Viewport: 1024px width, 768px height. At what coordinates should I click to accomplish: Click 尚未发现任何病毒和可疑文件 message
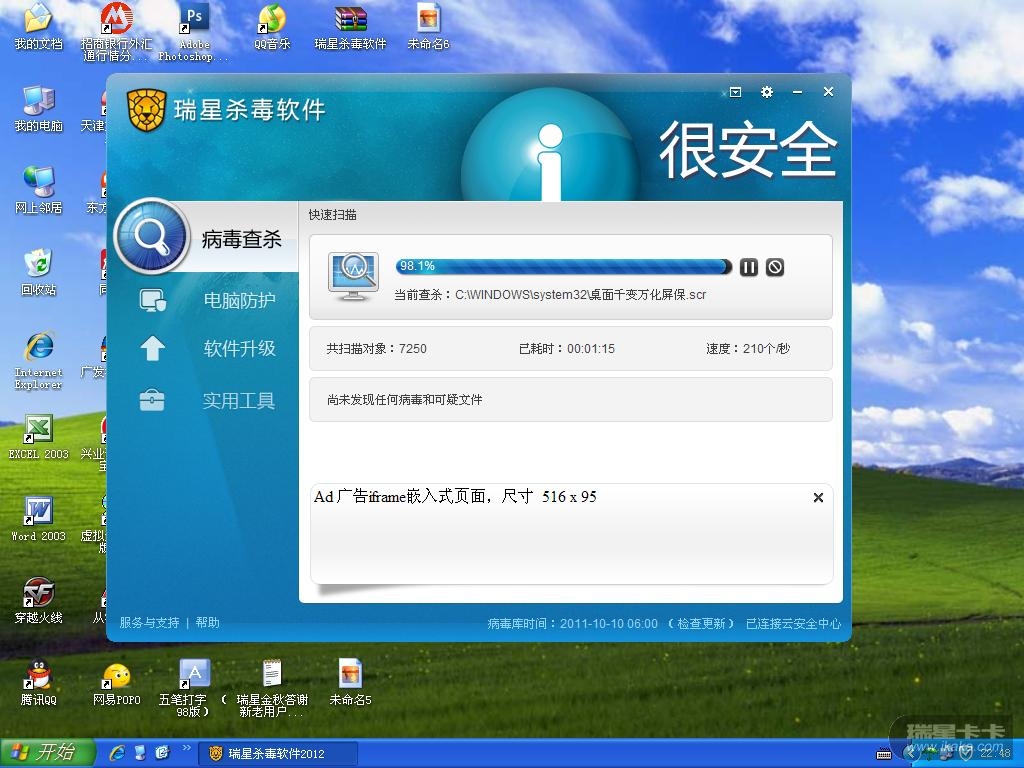click(404, 400)
